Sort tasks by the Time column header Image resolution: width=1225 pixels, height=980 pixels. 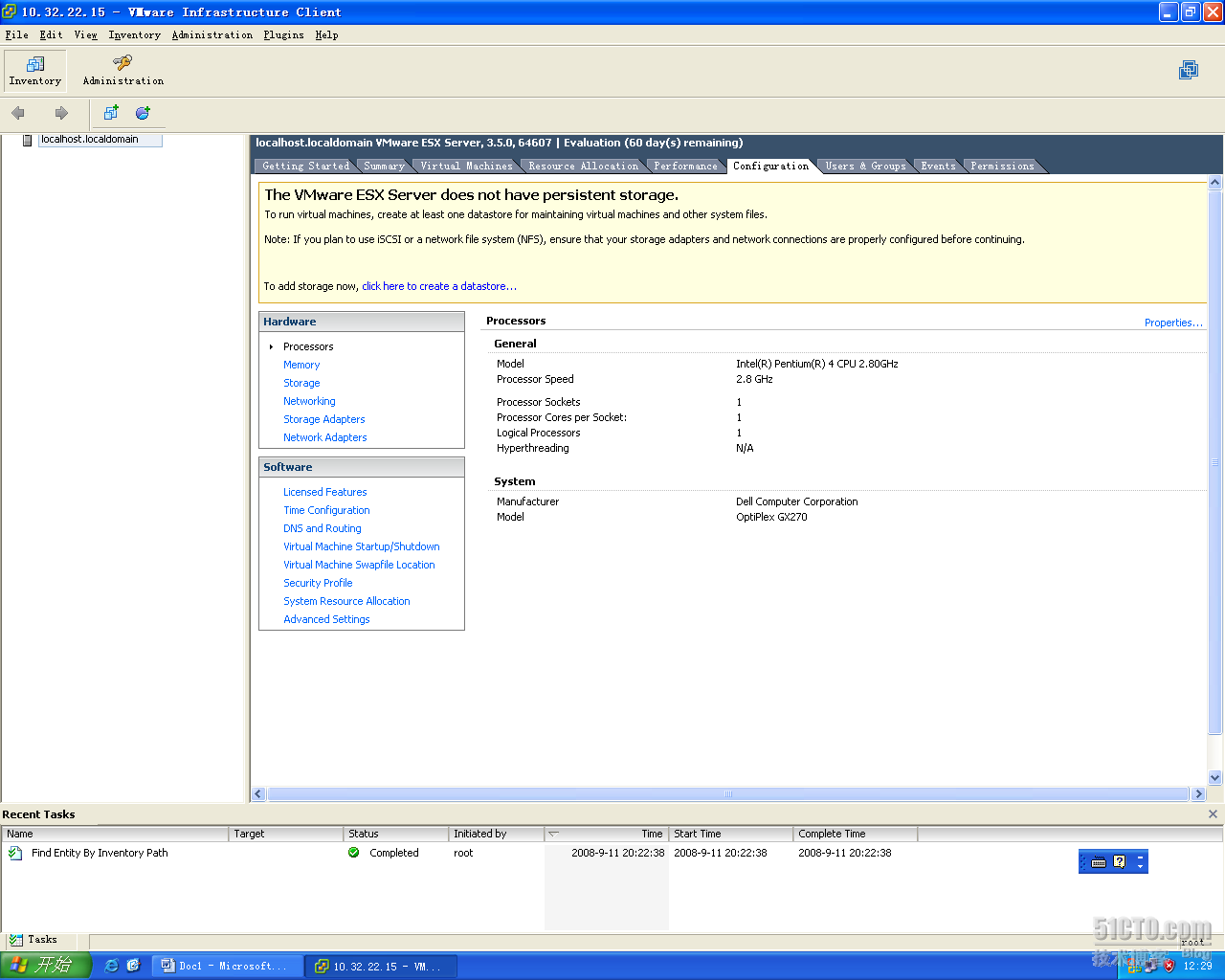tap(607, 834)
